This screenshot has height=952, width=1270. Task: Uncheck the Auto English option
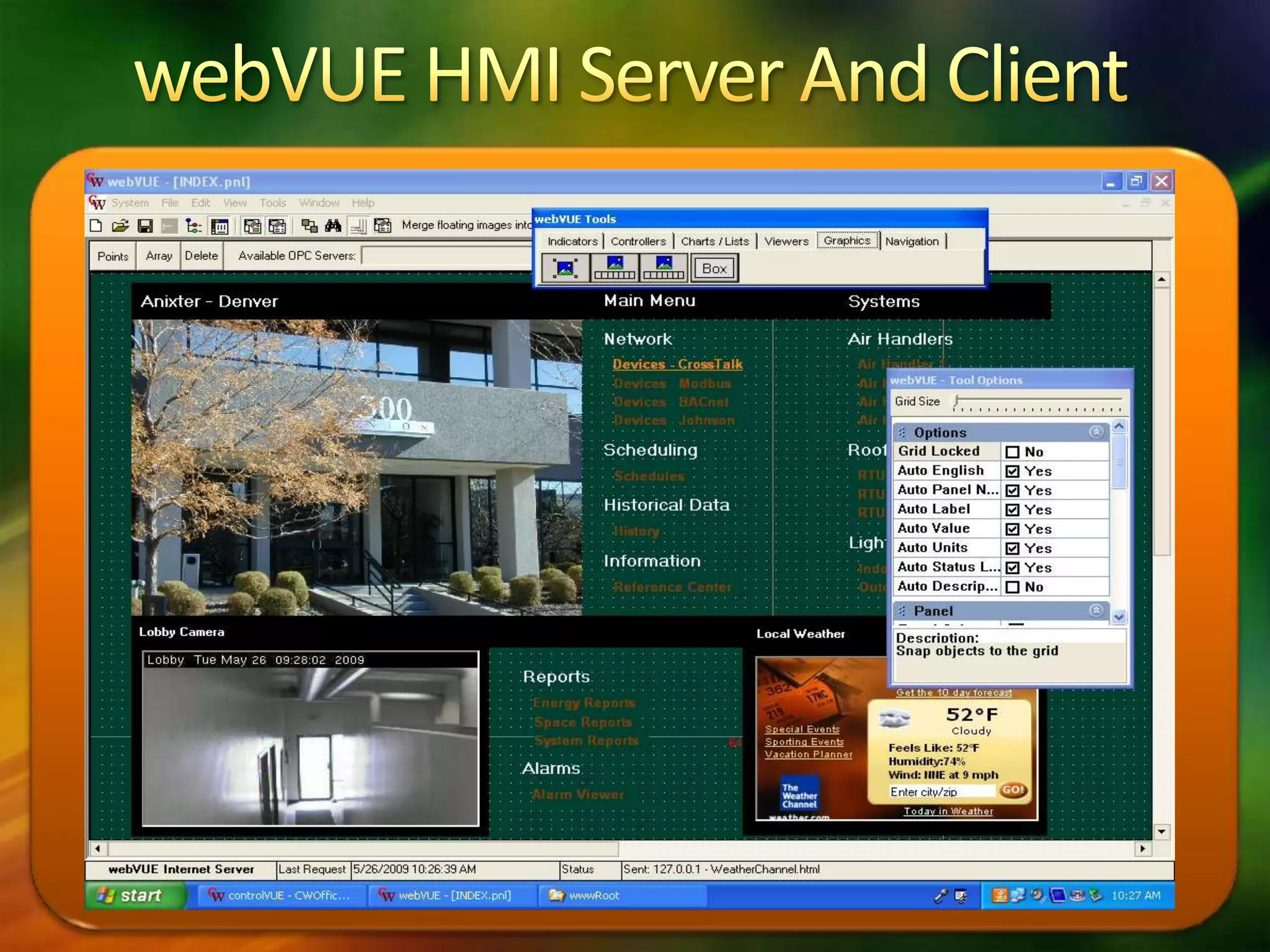coord(1012,471)
